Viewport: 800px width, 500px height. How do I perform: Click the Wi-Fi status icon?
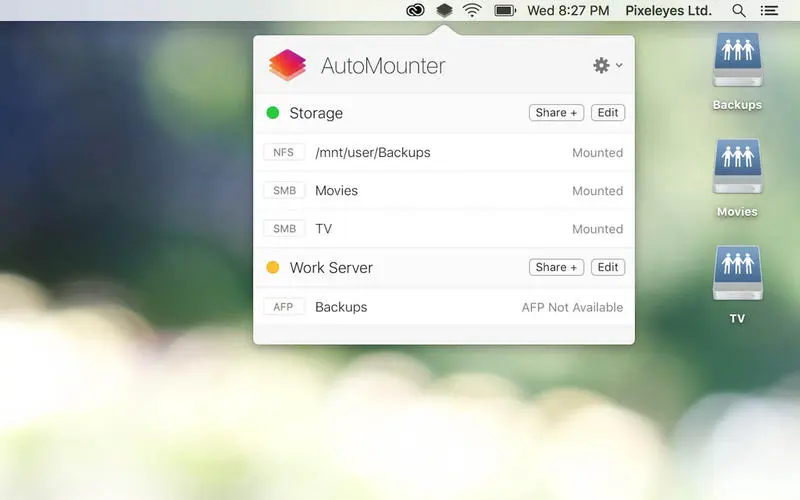(472, 11)
